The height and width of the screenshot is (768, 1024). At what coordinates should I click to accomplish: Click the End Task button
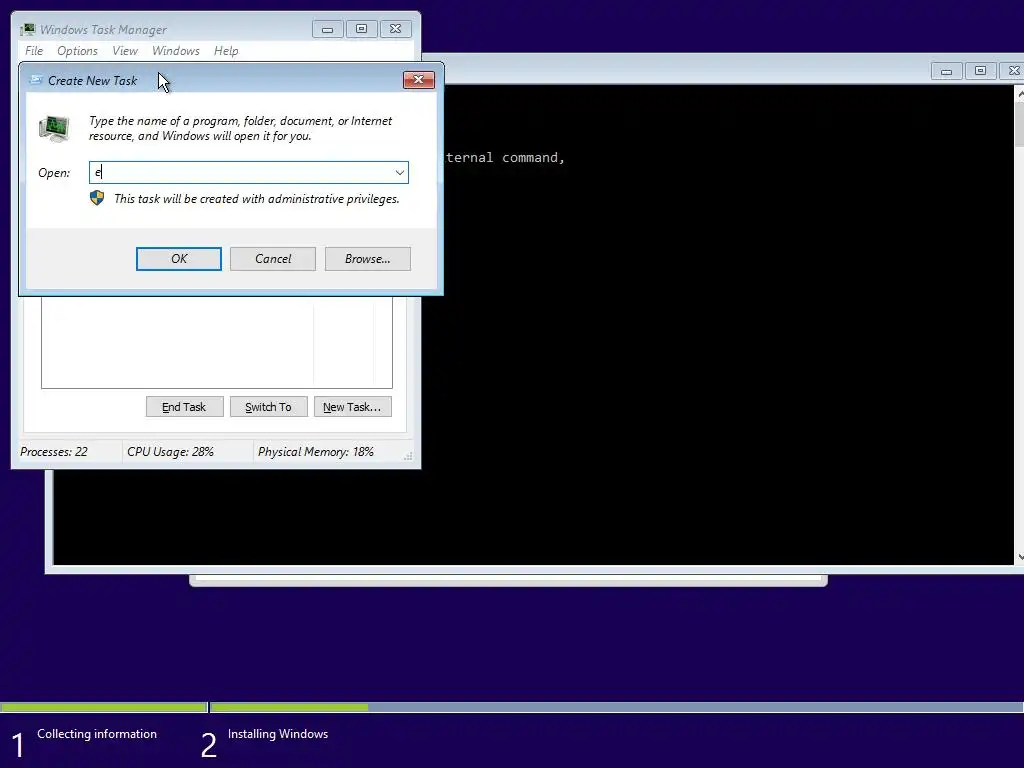pyautogui.click(x=184, y=407)
